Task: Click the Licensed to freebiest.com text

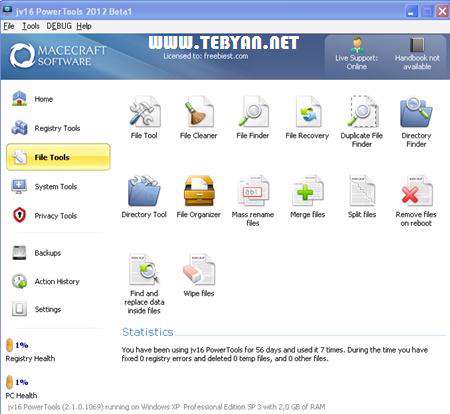Action: tap(206, 56)
